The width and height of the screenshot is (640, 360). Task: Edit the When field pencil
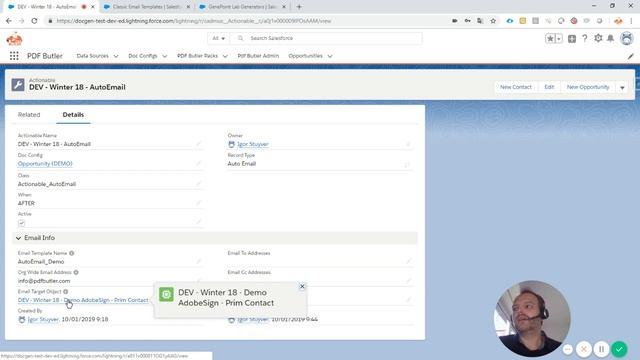coord(199,203)
